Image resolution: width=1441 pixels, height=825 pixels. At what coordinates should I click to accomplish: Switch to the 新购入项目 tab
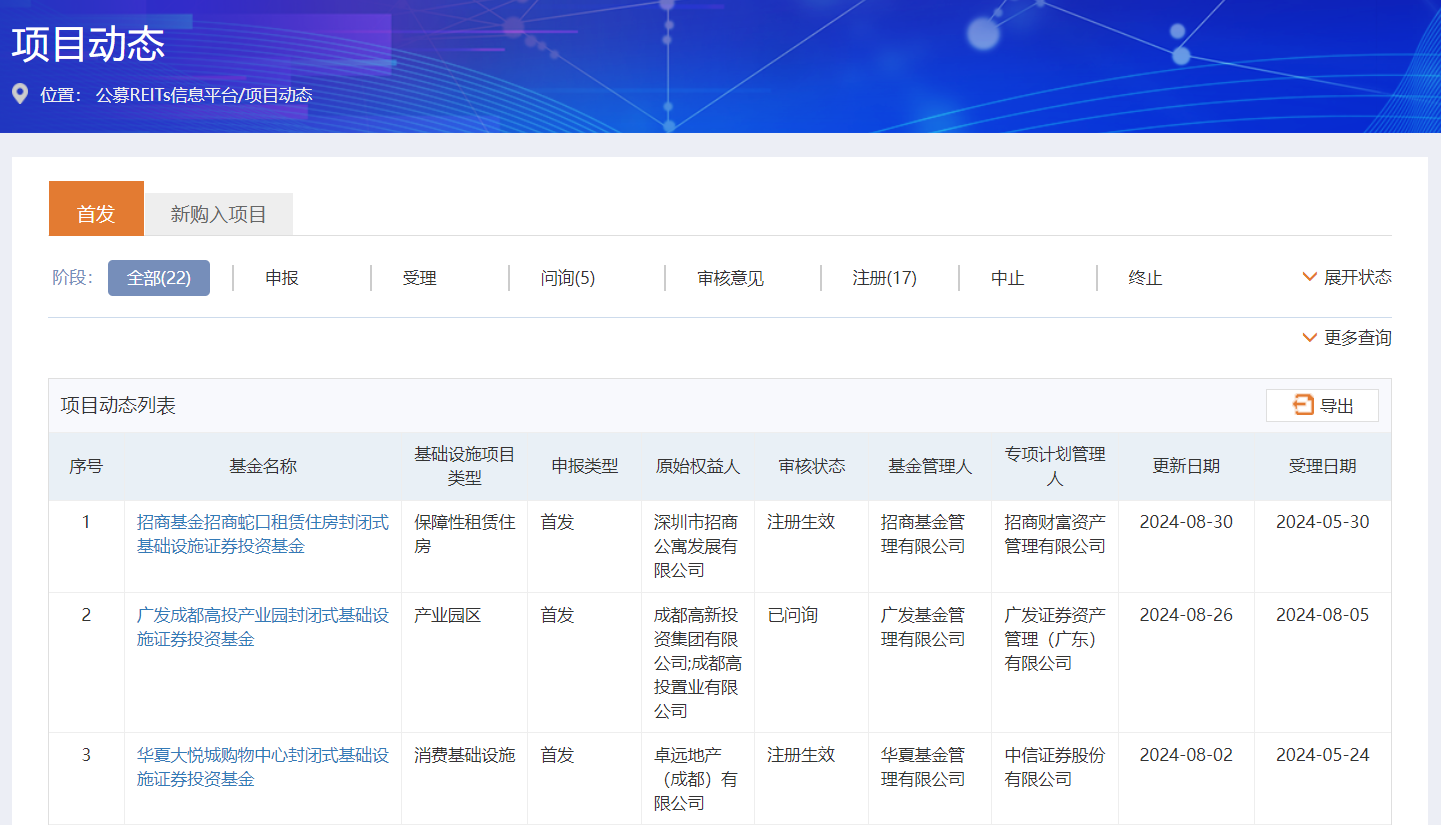[x=218, y=214]
